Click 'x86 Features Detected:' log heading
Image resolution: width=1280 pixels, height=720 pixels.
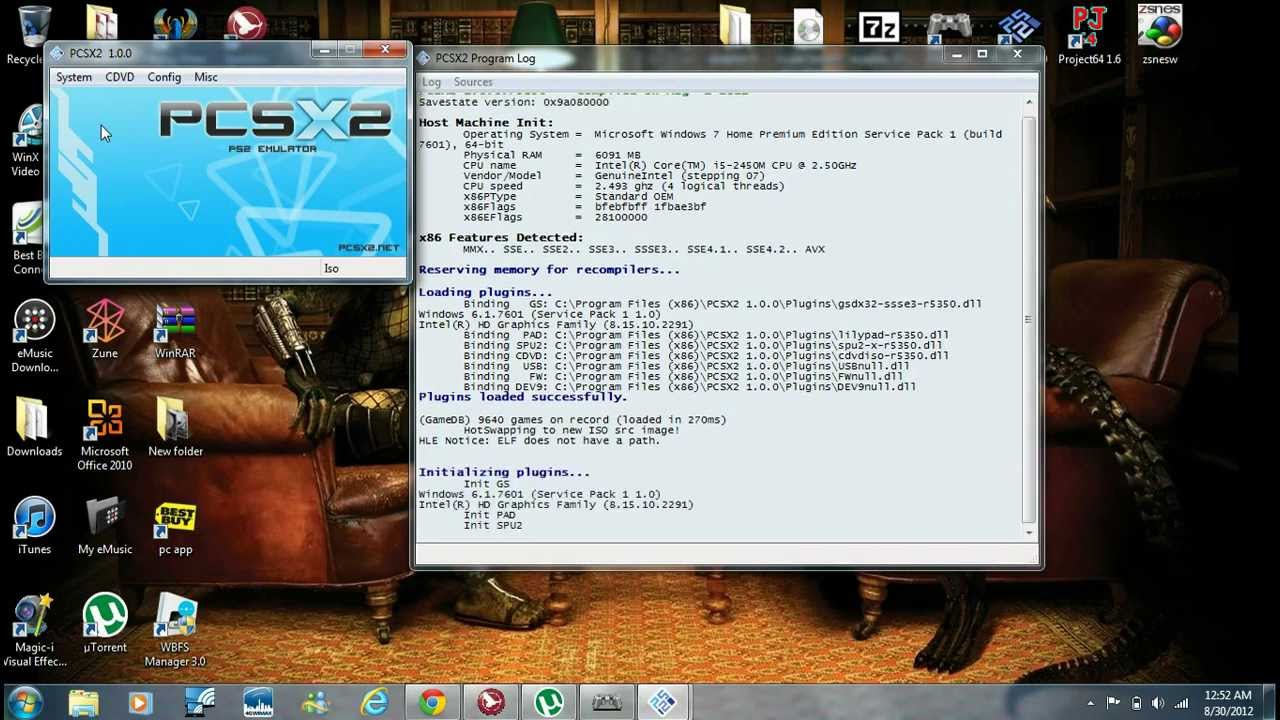pyautogui.click(x=500, y=237)
